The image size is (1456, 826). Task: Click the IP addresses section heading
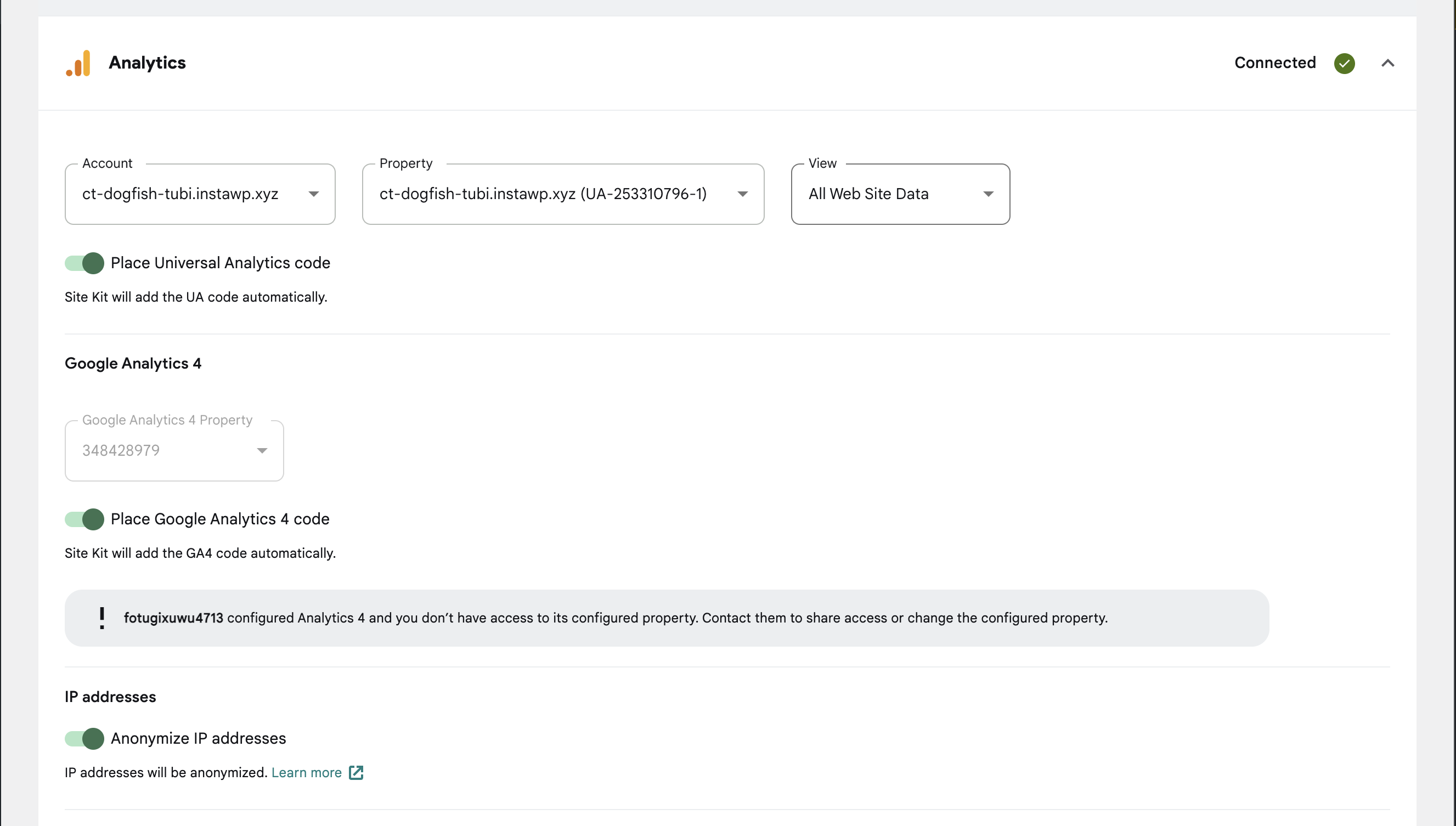pos(110,697)
